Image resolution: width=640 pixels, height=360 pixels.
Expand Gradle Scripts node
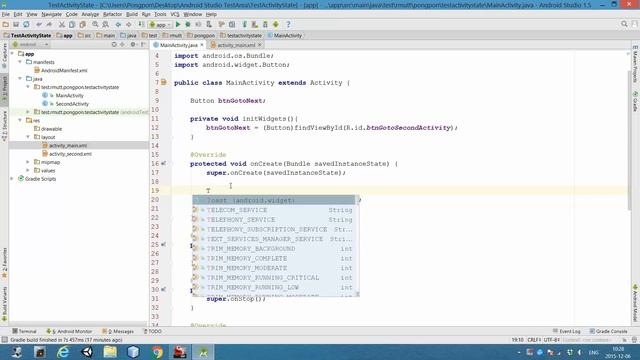pyautogui.click(x=12, y=179)
